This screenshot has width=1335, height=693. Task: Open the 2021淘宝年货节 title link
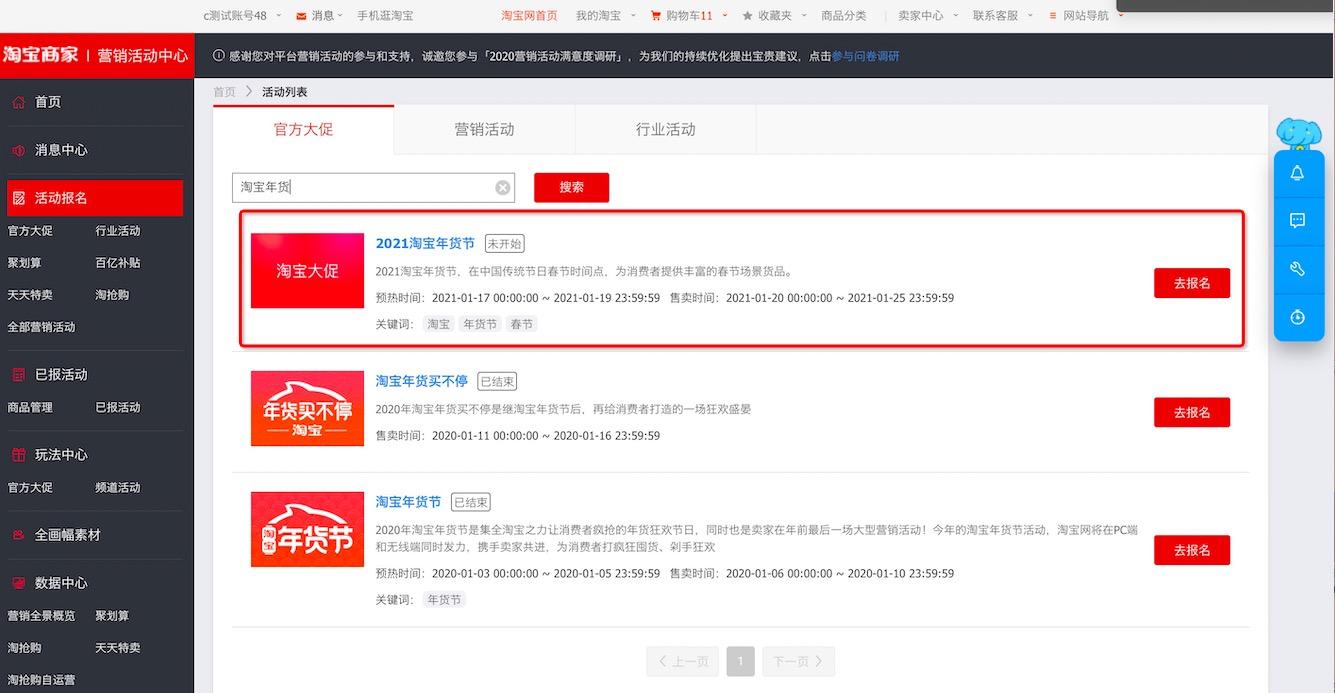coord(425,243)
